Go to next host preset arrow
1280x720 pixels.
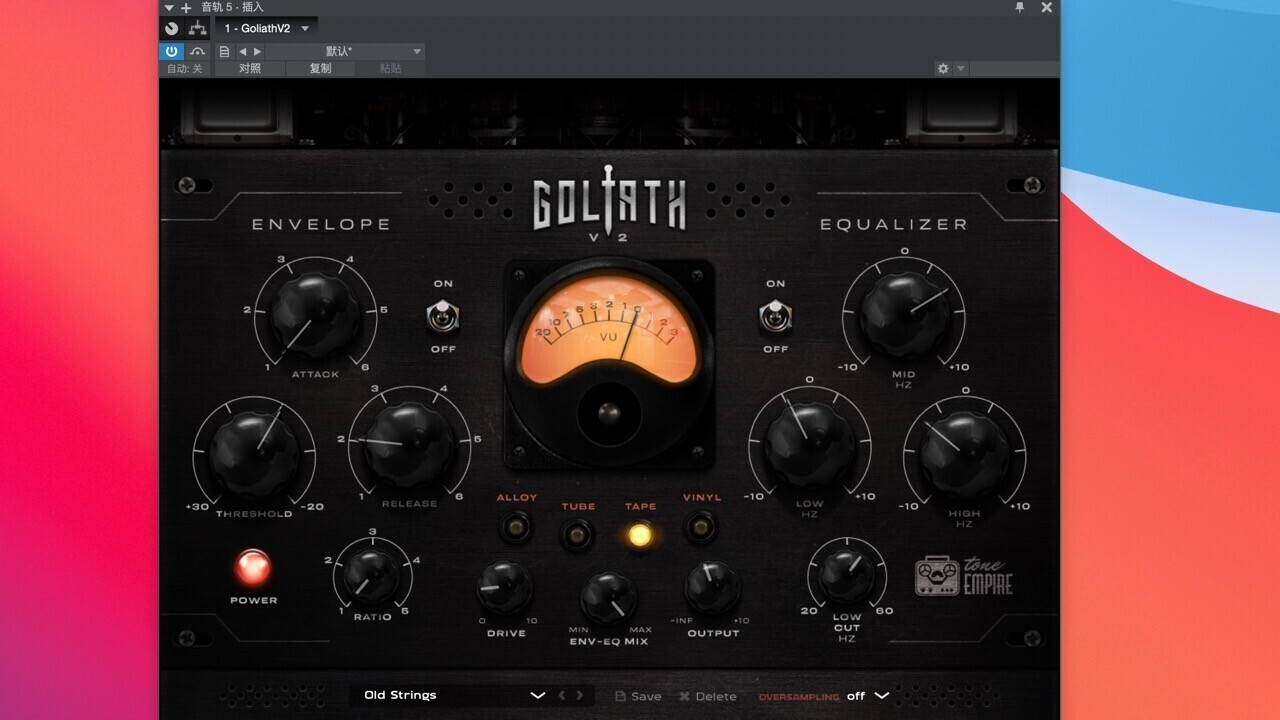tap(257, 51)
